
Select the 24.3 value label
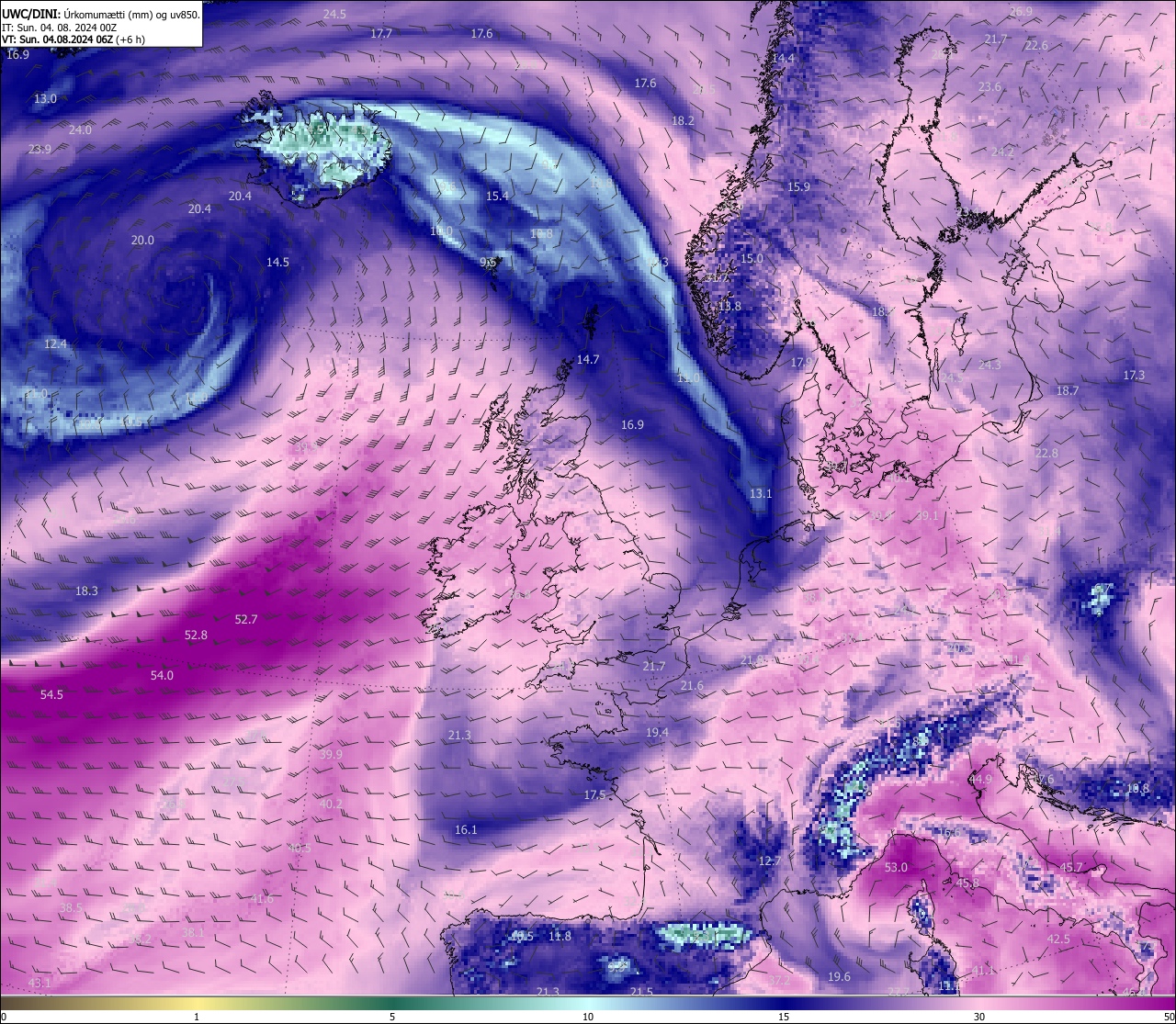point(989,365)
